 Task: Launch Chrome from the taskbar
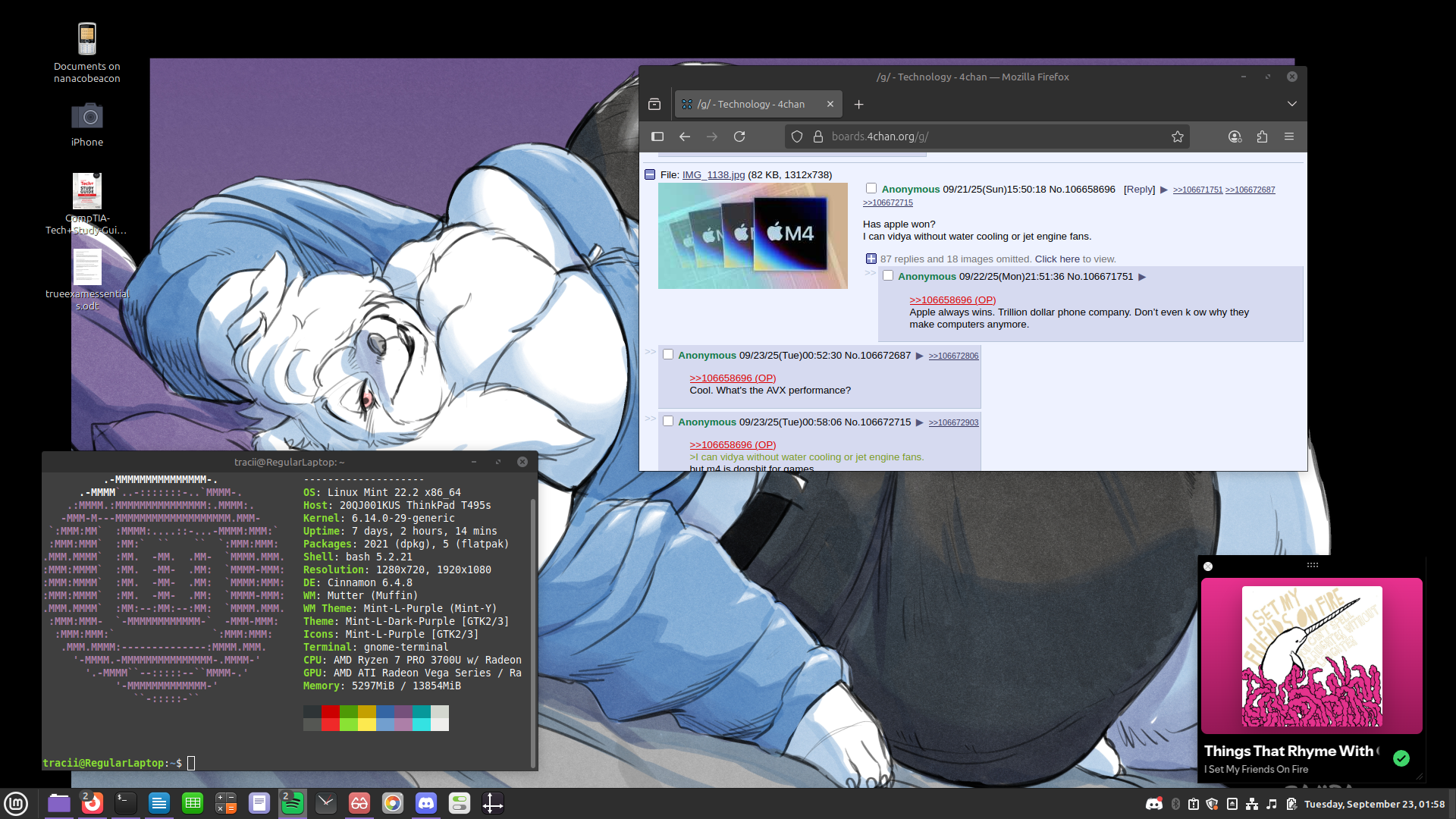coord(393,803)
